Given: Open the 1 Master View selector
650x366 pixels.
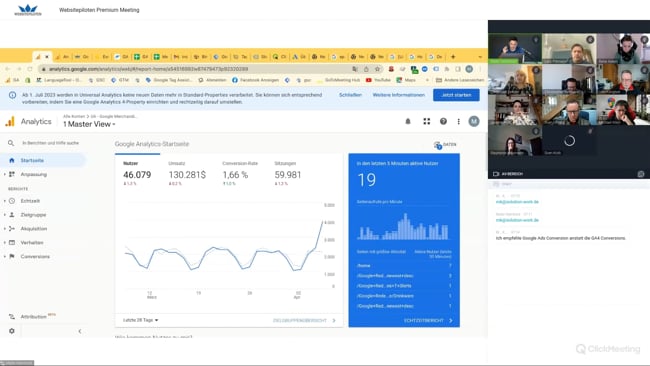Looking at the screenshot, I should coord(89,124).
